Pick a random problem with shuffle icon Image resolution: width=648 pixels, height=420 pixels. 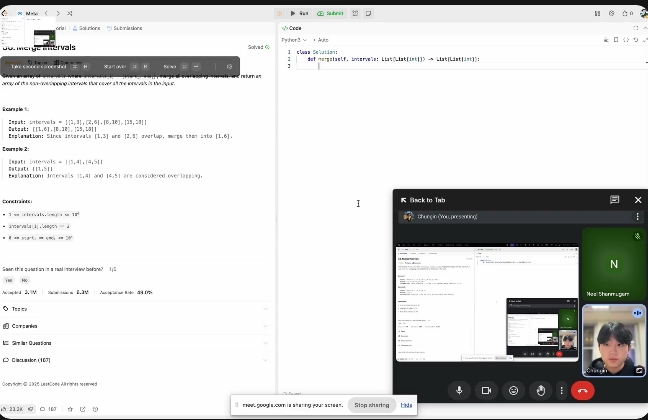coord(70,14)
